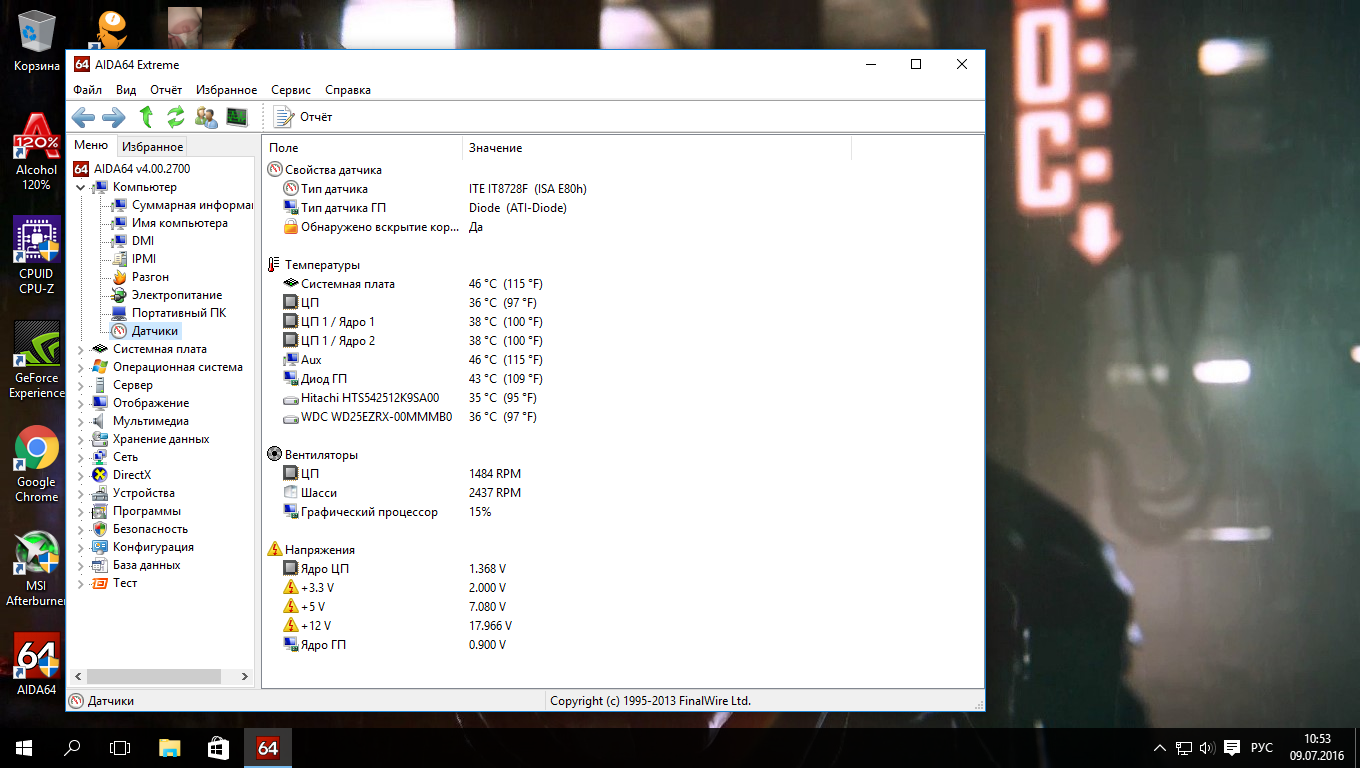Select IPMI tree item

click(x=134, y=259)
